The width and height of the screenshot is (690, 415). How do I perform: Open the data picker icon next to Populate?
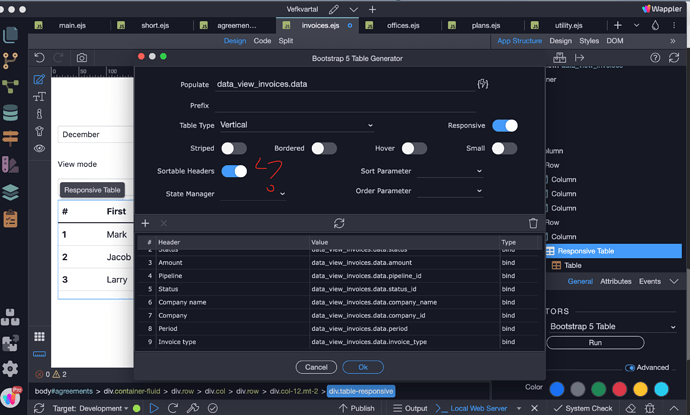pos(483,84)
